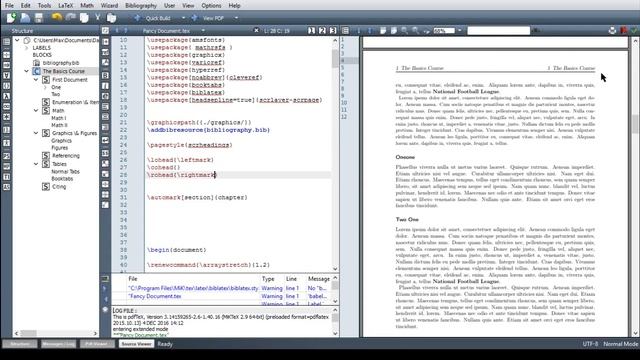Run the View PDF arrow button

point(194,18)
